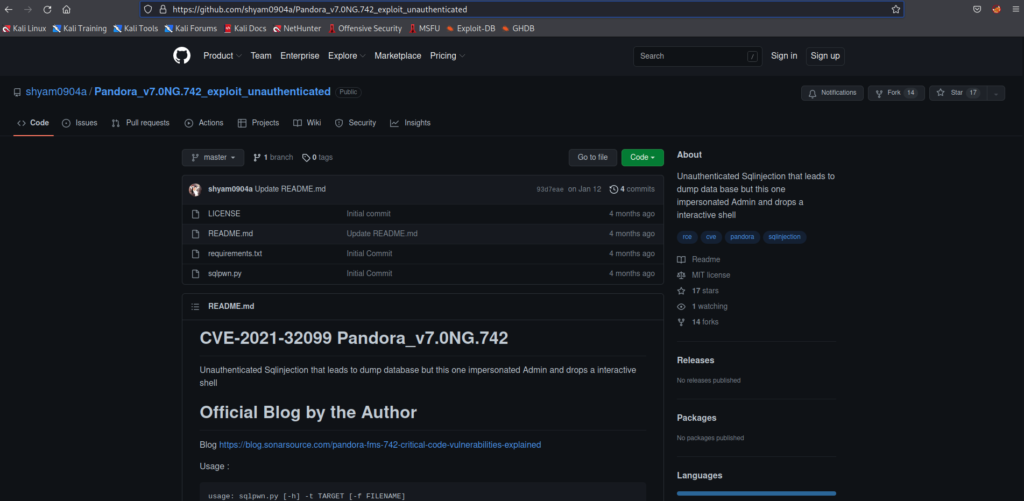Open the Team page link
Viewport: 1024px width, 501px height.
(x=261, y=56)
